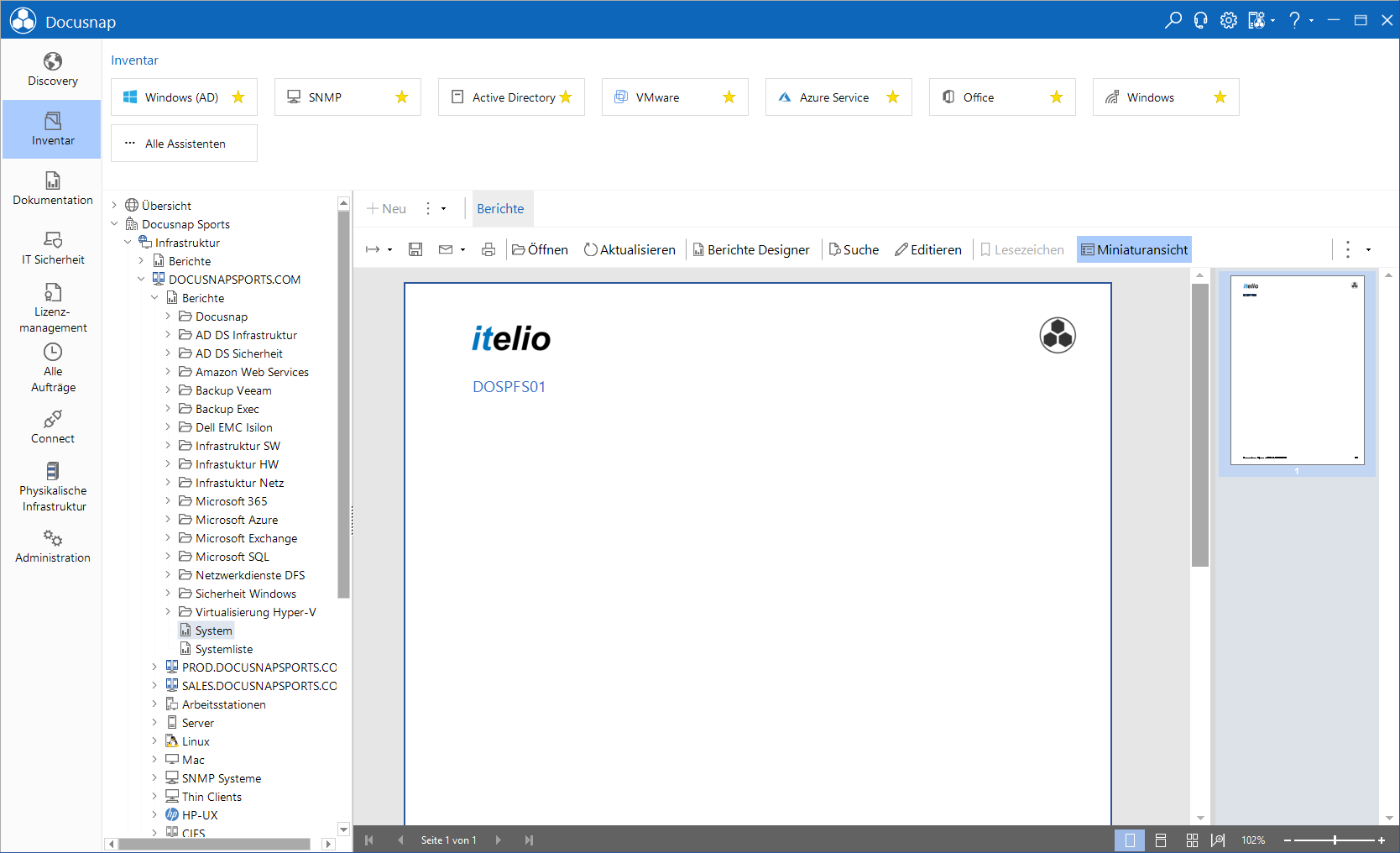Open Administration settings in sidebar
Screen dimensions: 1400x853
(52, 547)
